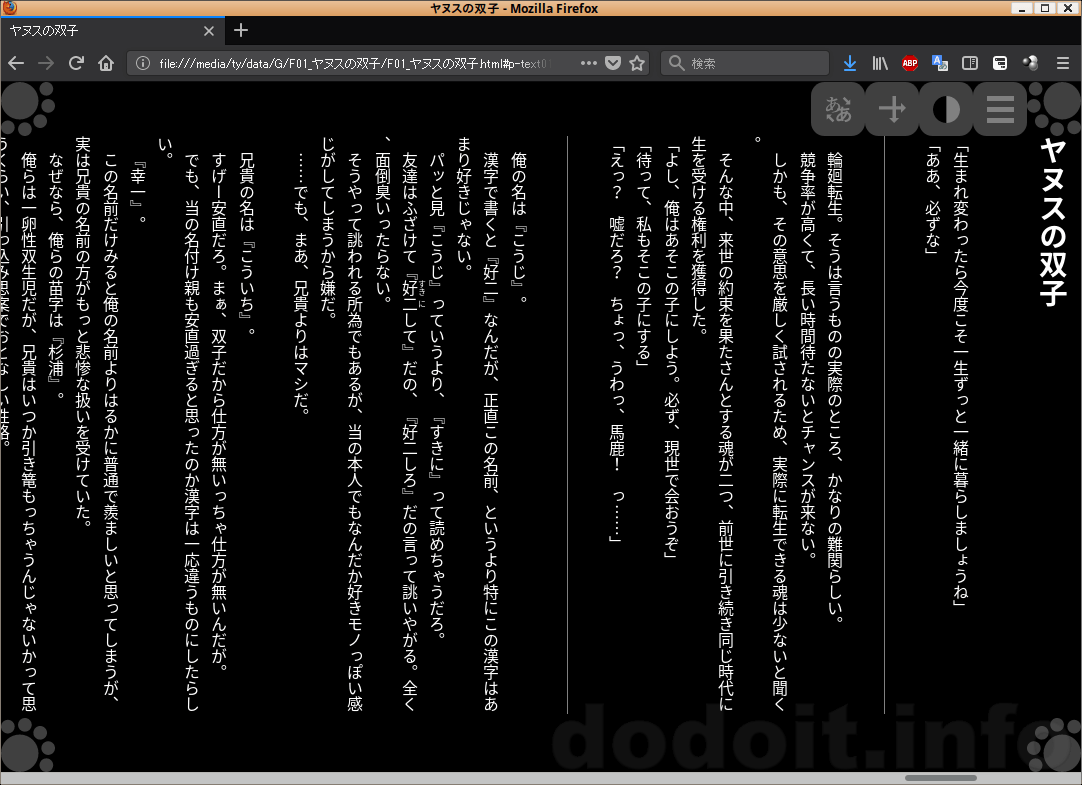Click the line starting 「待って、私もそこの子にする」
The width and height of the screenshot is (1082, 785).
coord(643,257)
